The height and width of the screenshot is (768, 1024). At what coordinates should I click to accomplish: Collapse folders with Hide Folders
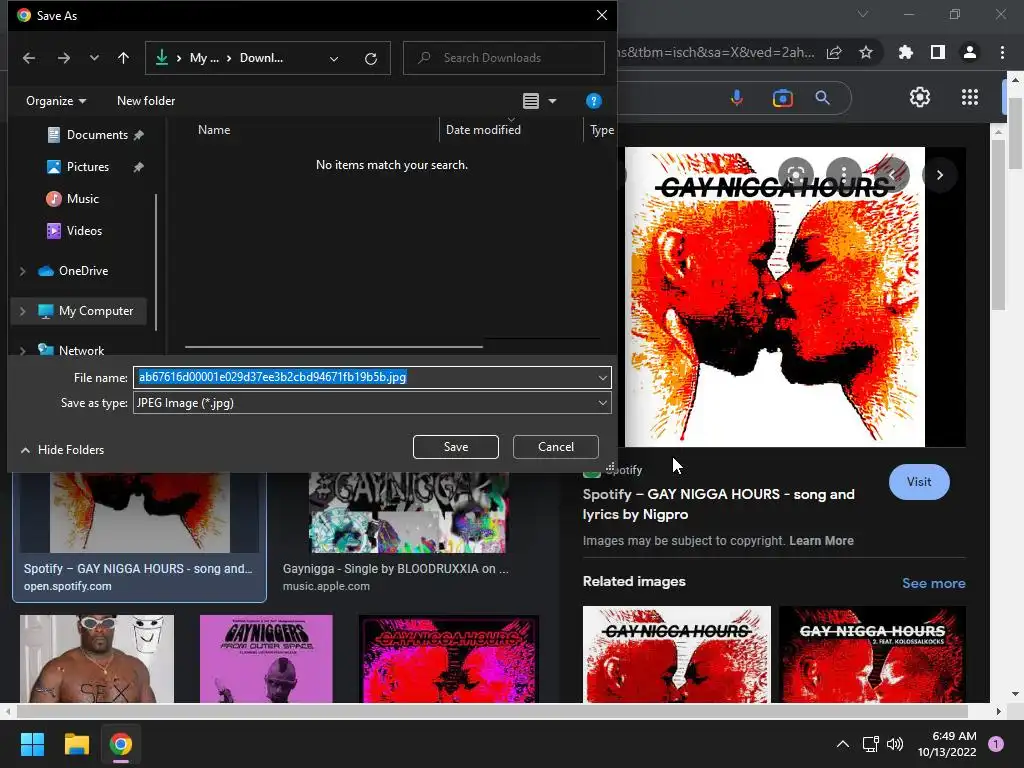click(62, 450)
